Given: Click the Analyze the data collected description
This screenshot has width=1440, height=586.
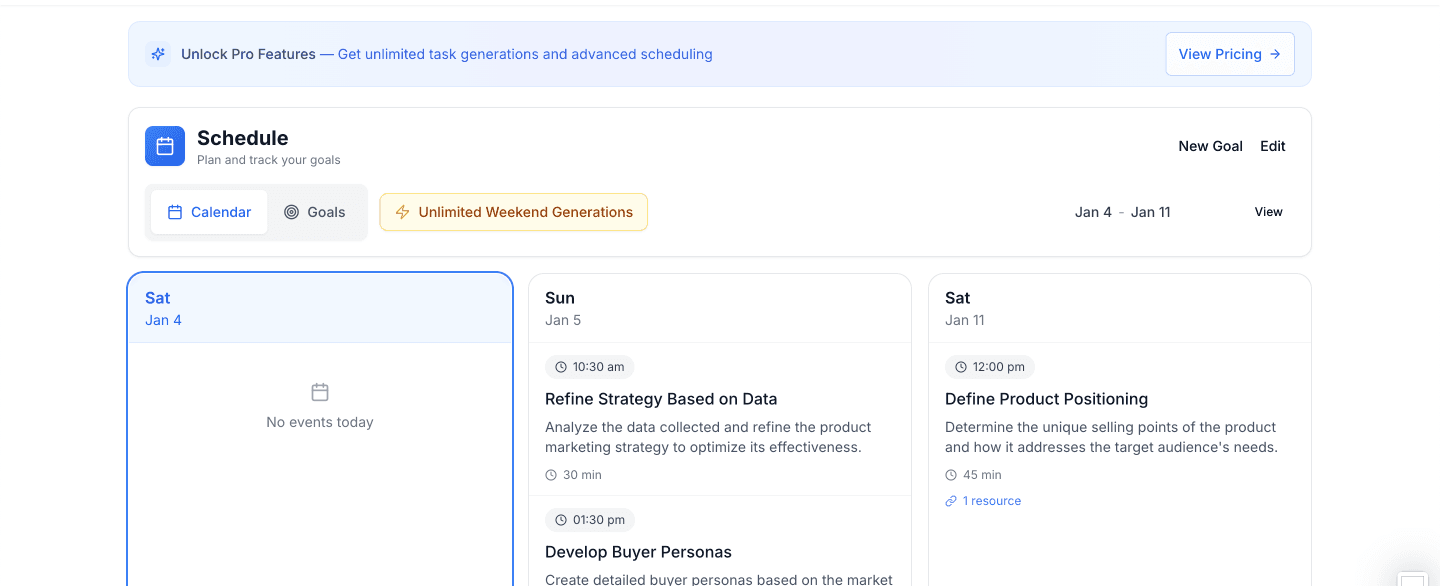Looking at the screenshot, I should pos(708,437).
